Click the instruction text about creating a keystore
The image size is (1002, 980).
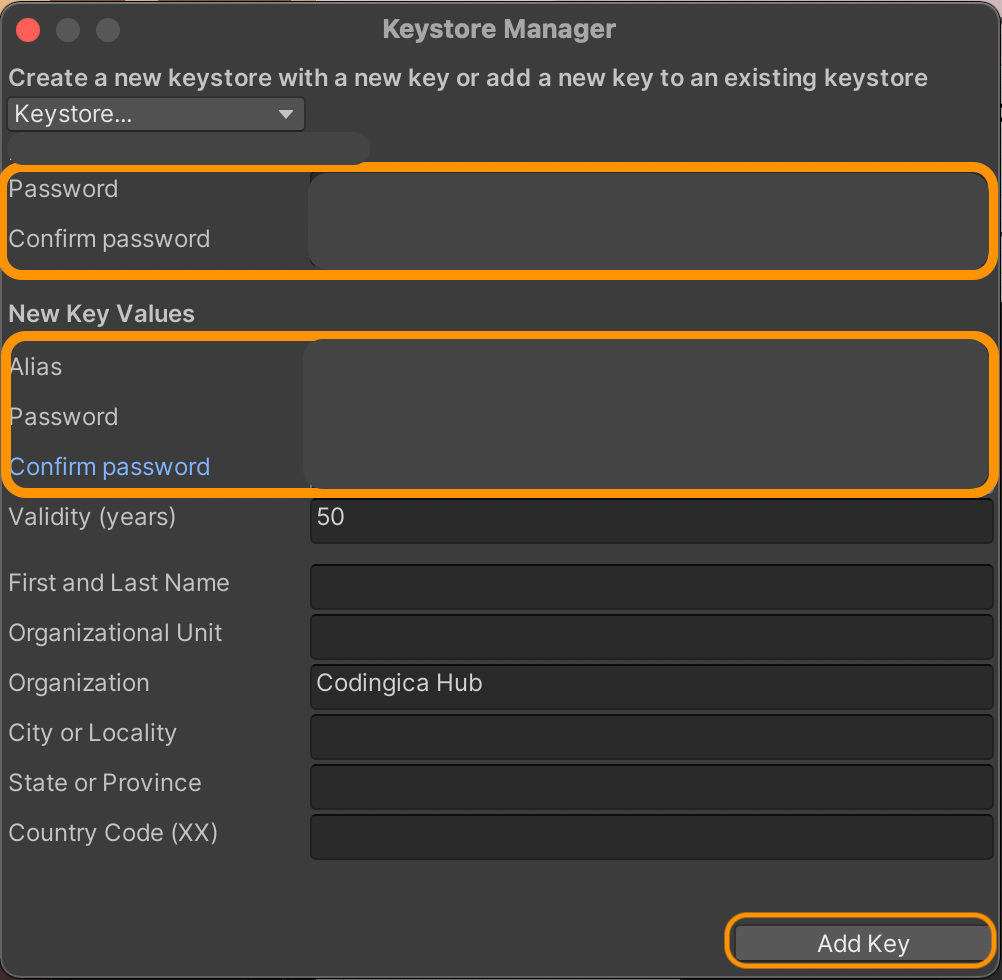pyautogui.click(x=468, y=77)
